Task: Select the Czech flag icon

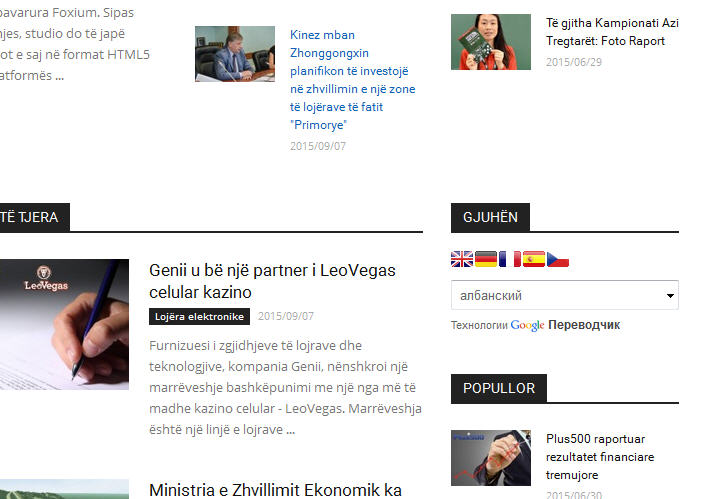Action: point(558,259)
